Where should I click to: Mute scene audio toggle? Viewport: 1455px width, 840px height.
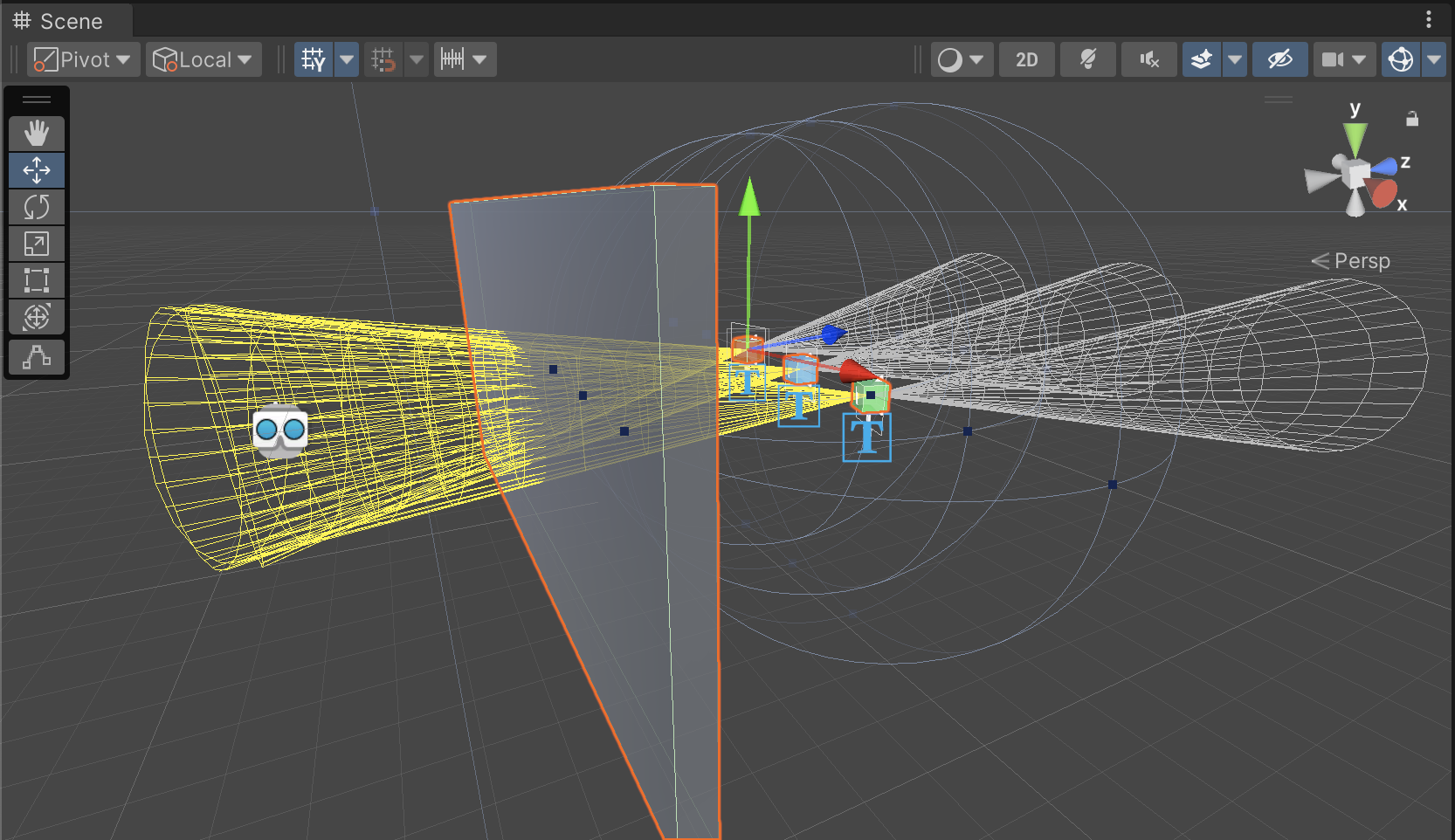pyautogui.click(x=1148, y=59)
